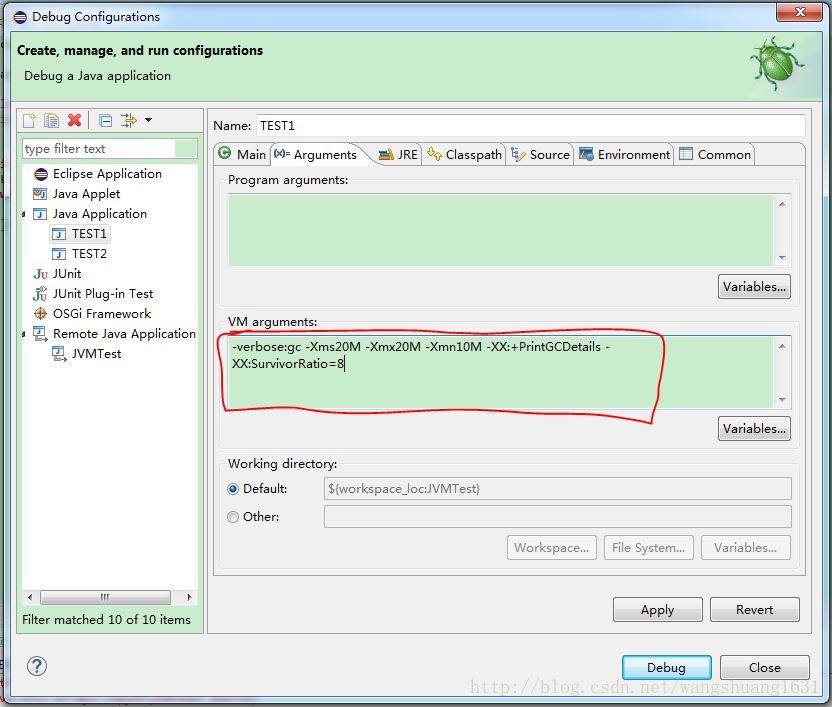
Task: Switch to the Source tab
Action: pos(540,154)
